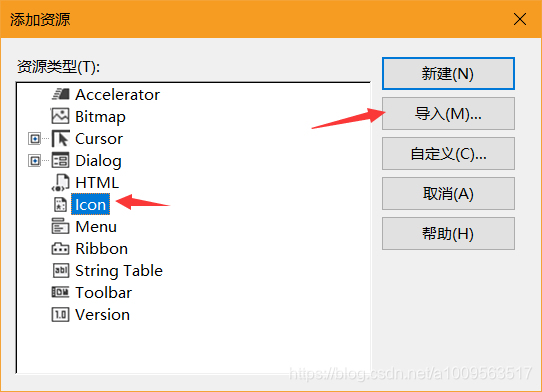
Task: Click the Accelerator resource icon
Action: coord(60,94)
